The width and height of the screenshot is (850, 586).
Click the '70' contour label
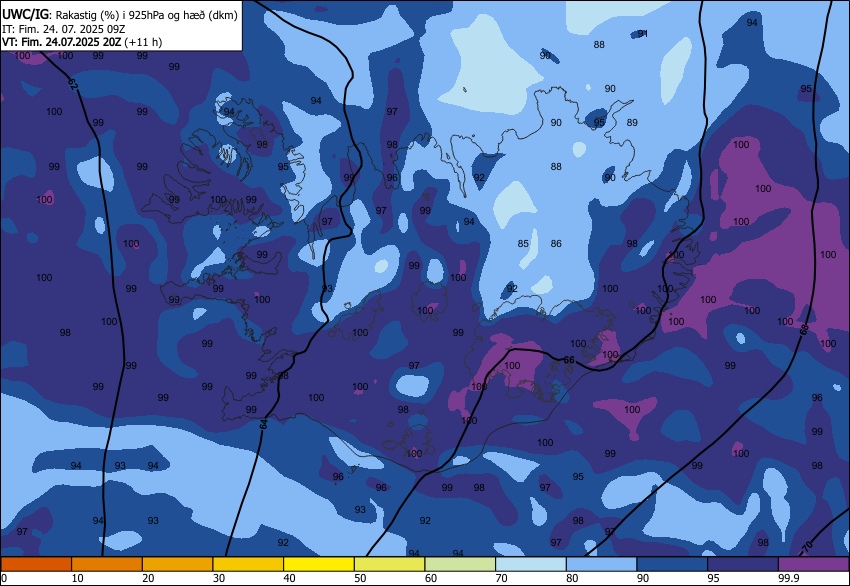click(x=808, y=546)
